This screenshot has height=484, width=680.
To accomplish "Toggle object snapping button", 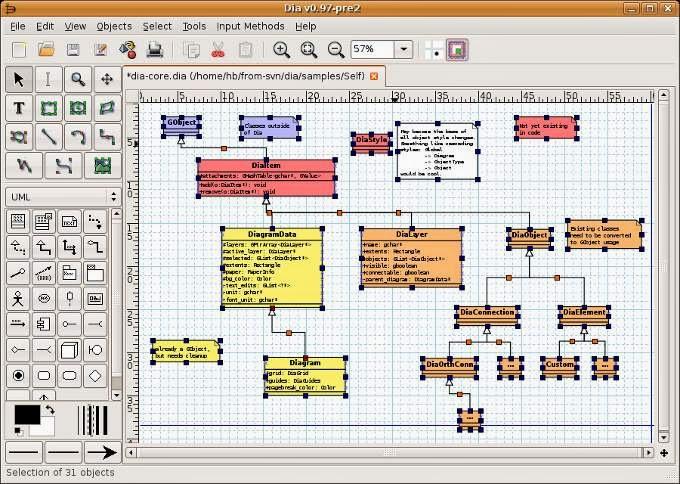I will click(457, 49).
